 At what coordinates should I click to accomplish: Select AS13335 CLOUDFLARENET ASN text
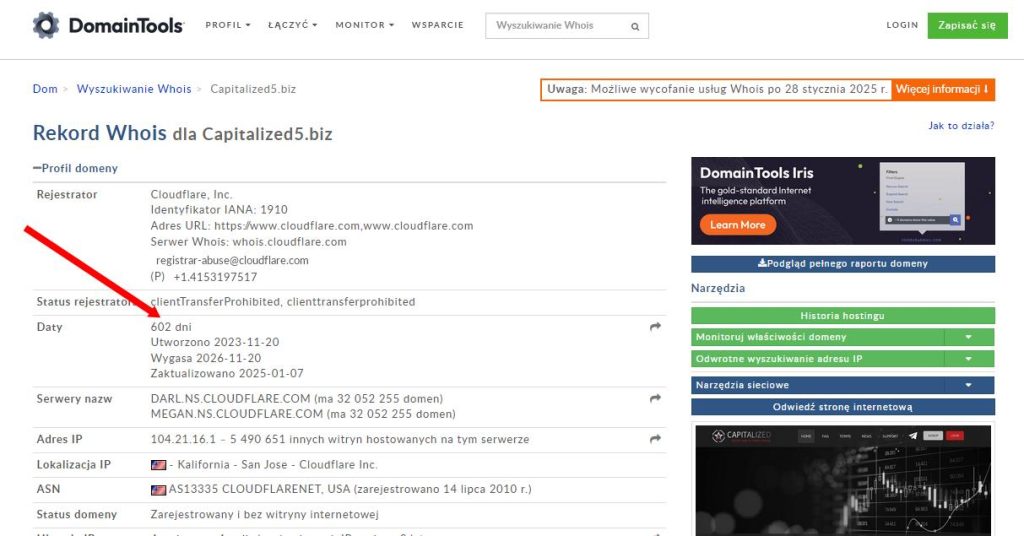258,489
